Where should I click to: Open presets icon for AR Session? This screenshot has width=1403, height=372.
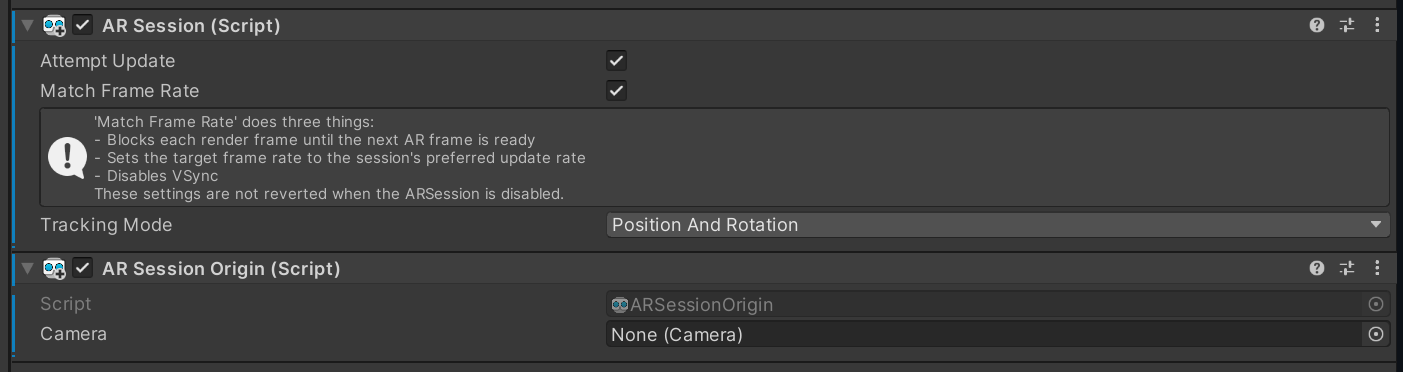(x=1346, y=26)
